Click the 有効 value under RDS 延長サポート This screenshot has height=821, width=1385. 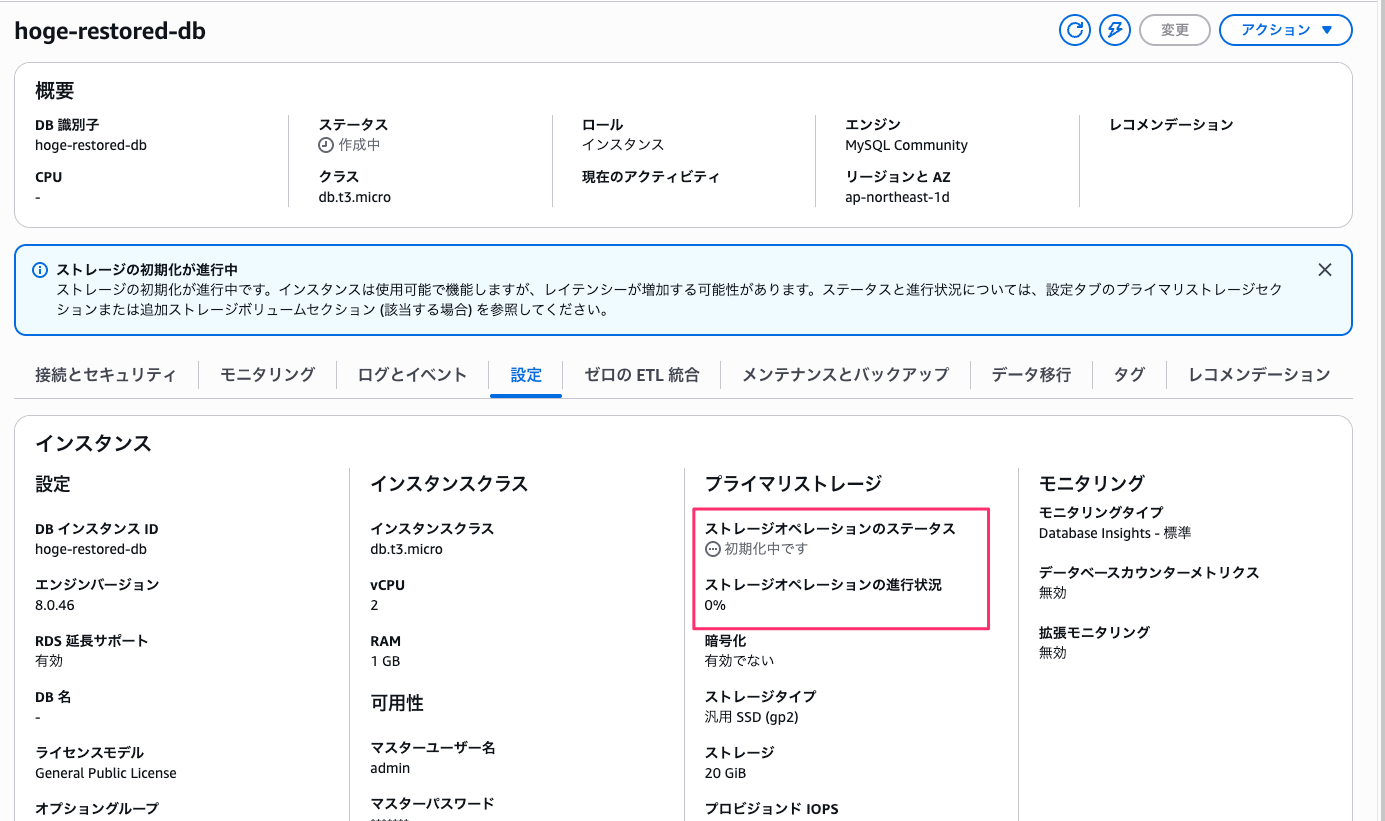49,661
